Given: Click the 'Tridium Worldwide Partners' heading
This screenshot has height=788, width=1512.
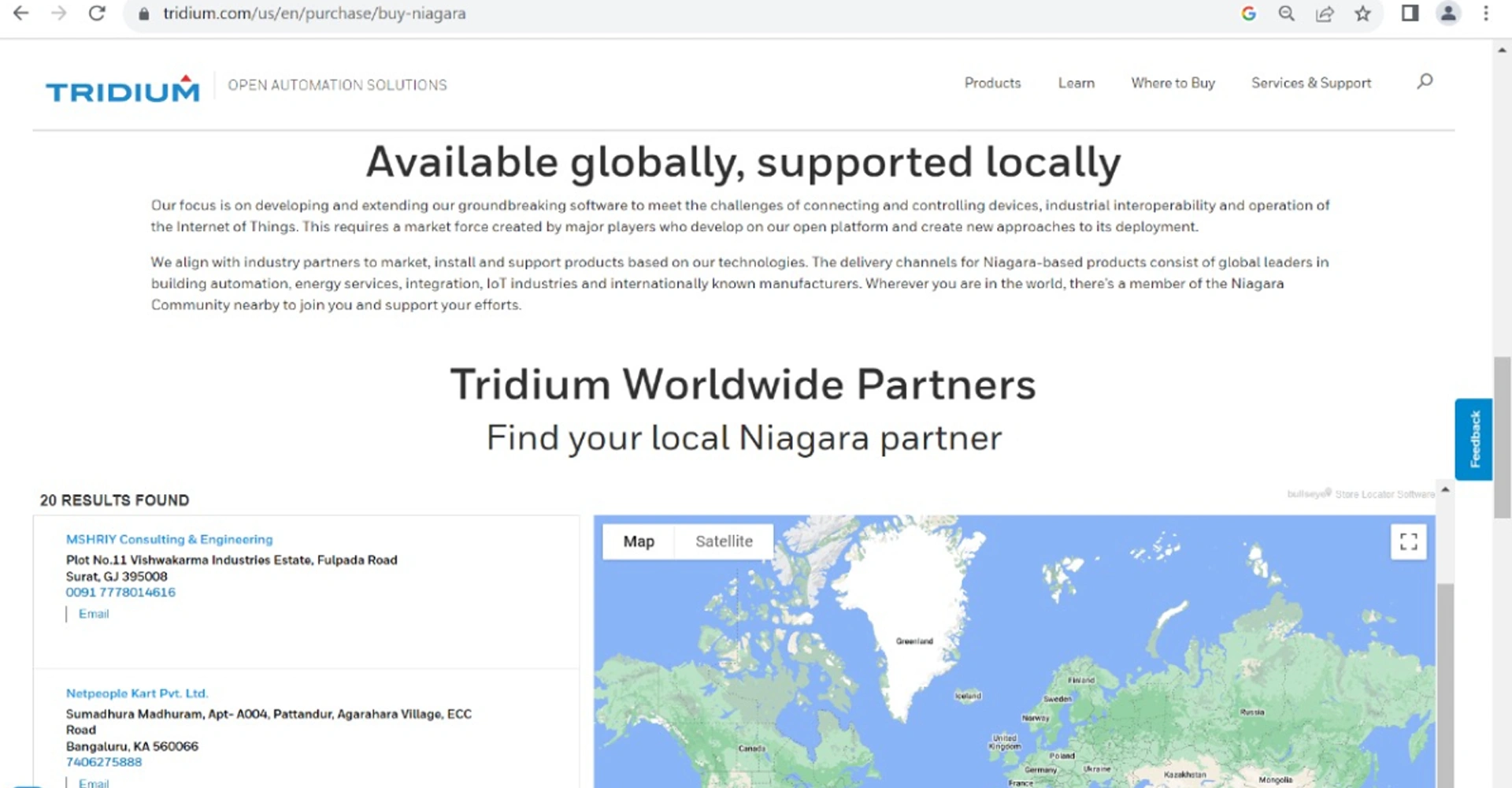Looking at the screenshot, I should [743, 385].
